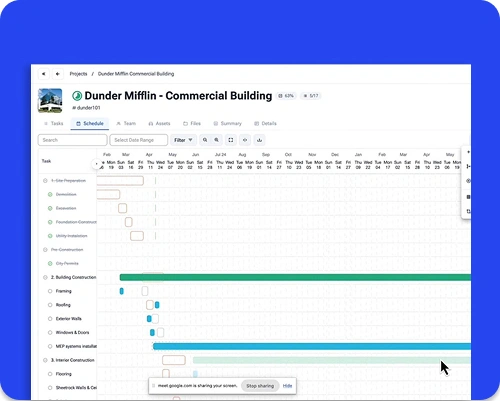Mark the Windows & Doors circle complete
This screenshot has height=401, width=500.
pos(50,332)
